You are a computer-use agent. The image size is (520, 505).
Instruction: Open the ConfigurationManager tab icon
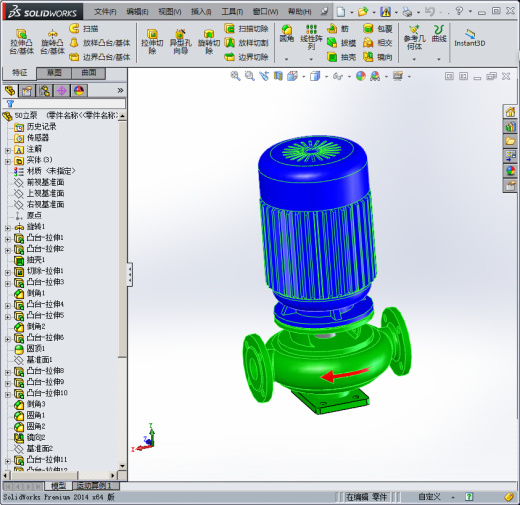click(44, 90)
